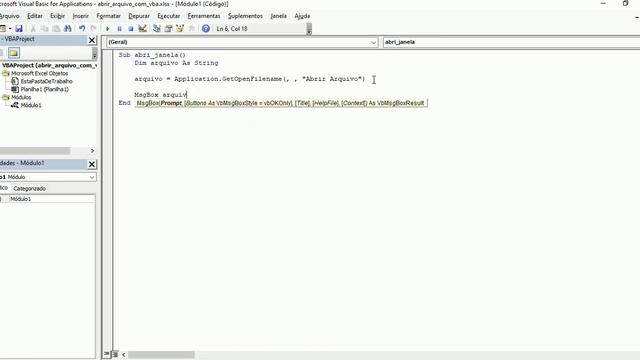Open the Properties Window toolbar icon
640x360 pixels.
coord(168,29)
